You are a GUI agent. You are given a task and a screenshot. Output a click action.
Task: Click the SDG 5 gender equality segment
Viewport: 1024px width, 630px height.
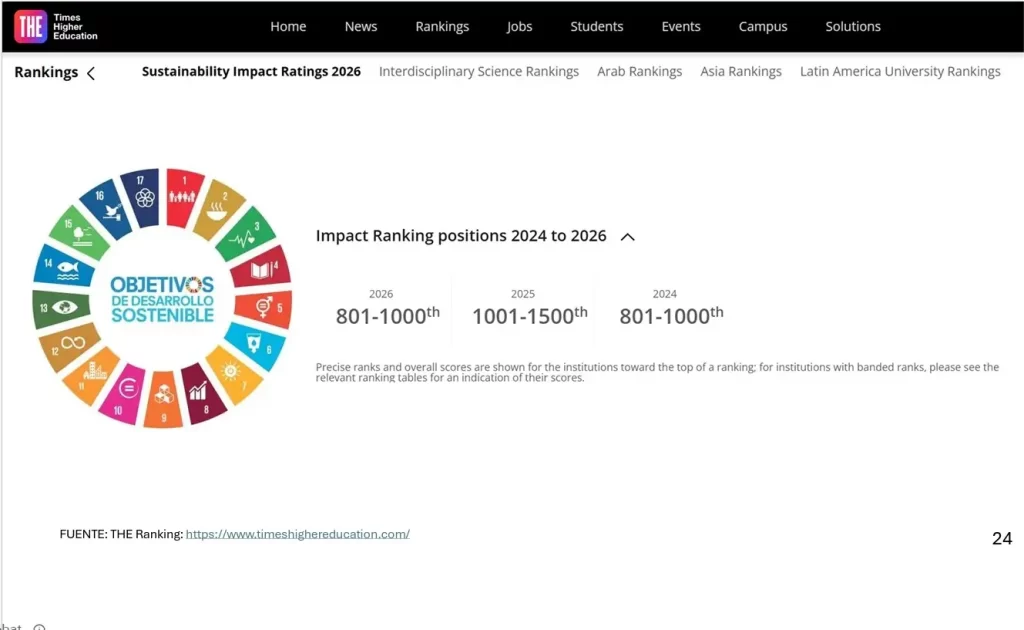point(265,307)
